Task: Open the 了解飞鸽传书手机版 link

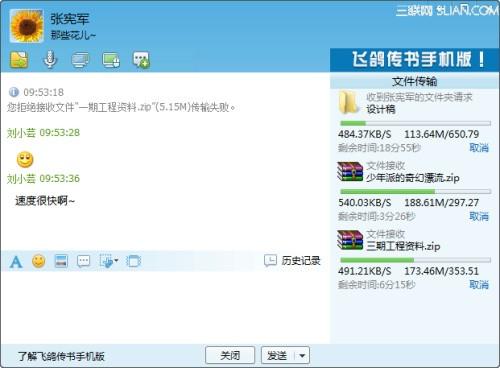Action: pyautogui.click(x=61, y=356)
